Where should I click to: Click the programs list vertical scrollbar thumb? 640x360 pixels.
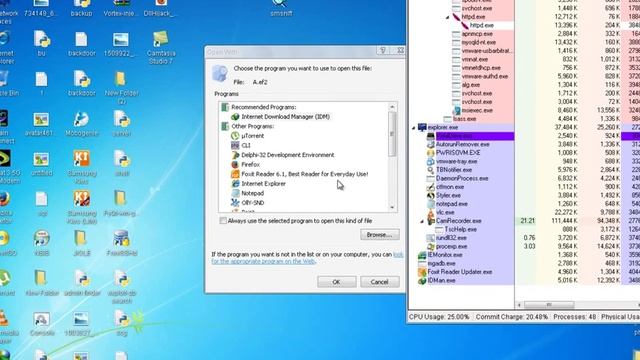coord(392,134)
